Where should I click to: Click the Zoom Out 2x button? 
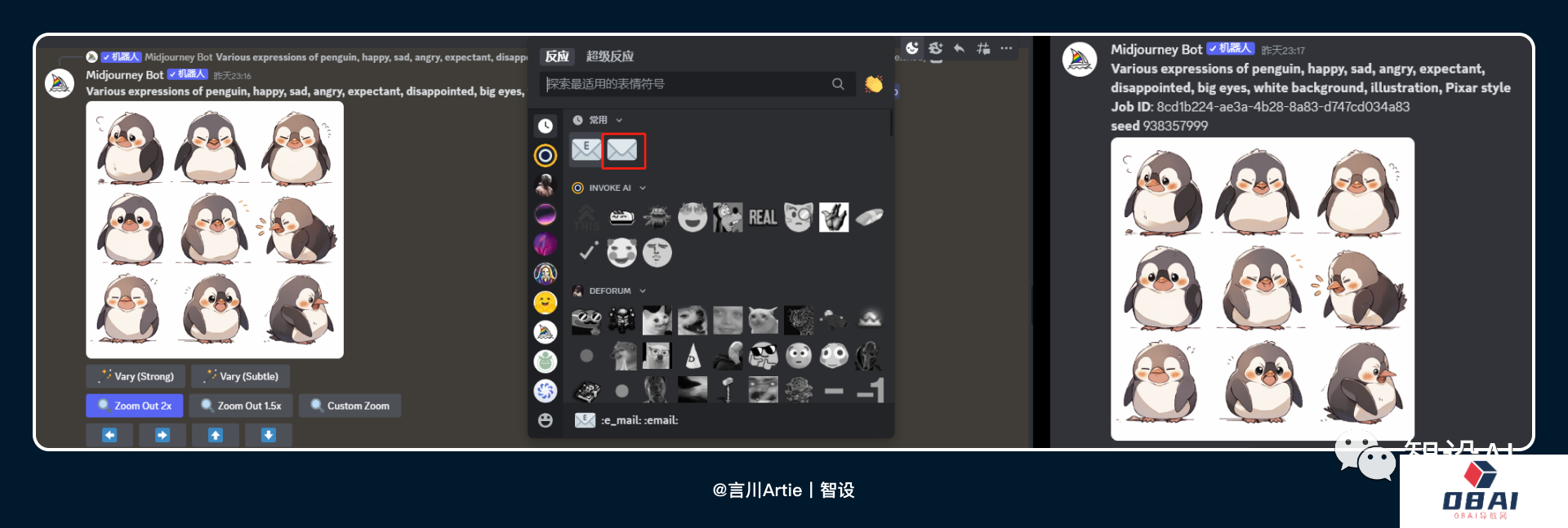click(135, 406)
